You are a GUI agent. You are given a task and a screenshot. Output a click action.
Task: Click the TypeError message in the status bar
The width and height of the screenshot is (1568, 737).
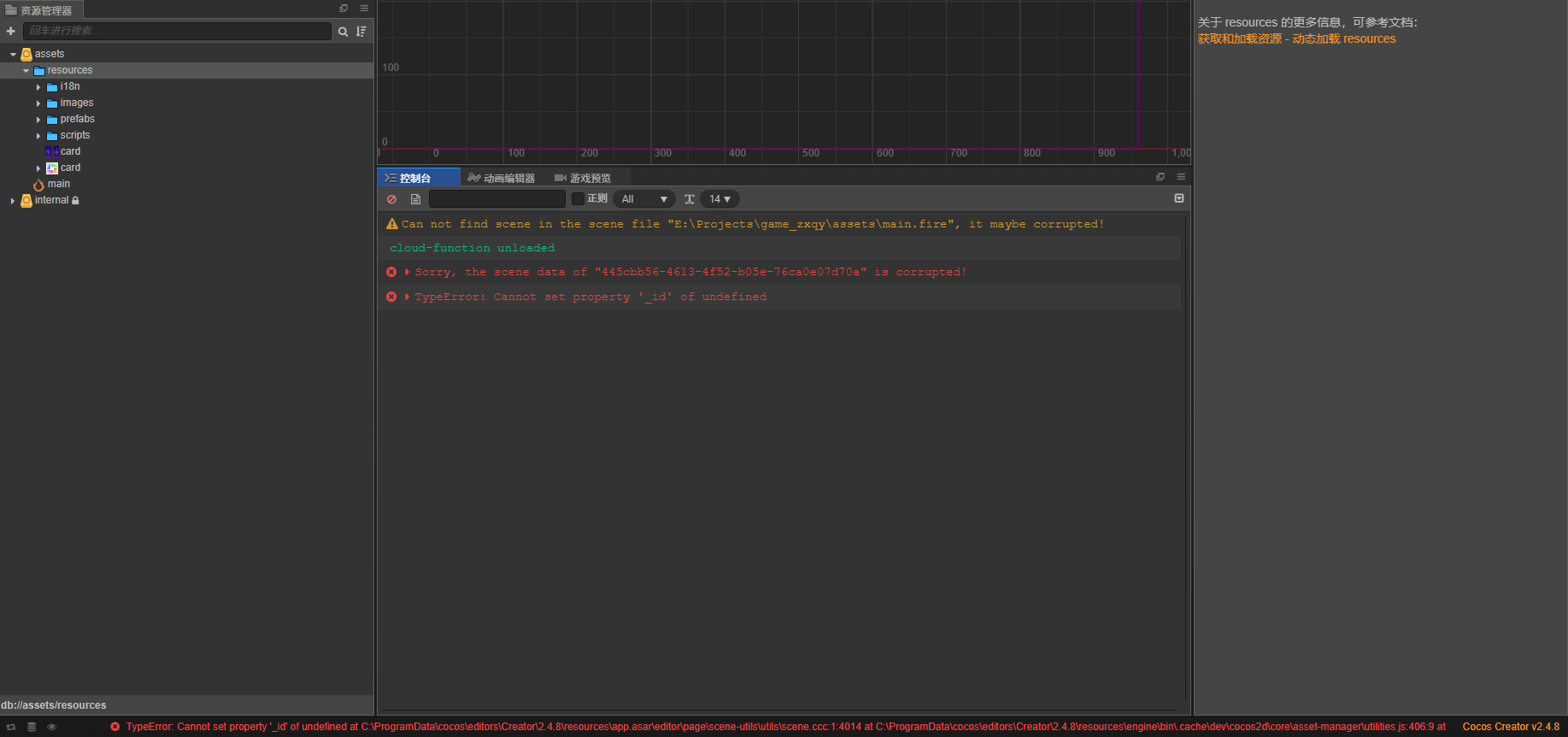(786, 727)
